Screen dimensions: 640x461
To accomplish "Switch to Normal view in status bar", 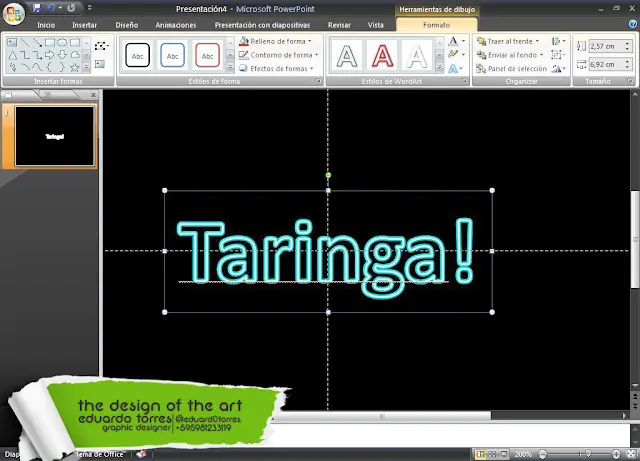I will coord(480,454).
